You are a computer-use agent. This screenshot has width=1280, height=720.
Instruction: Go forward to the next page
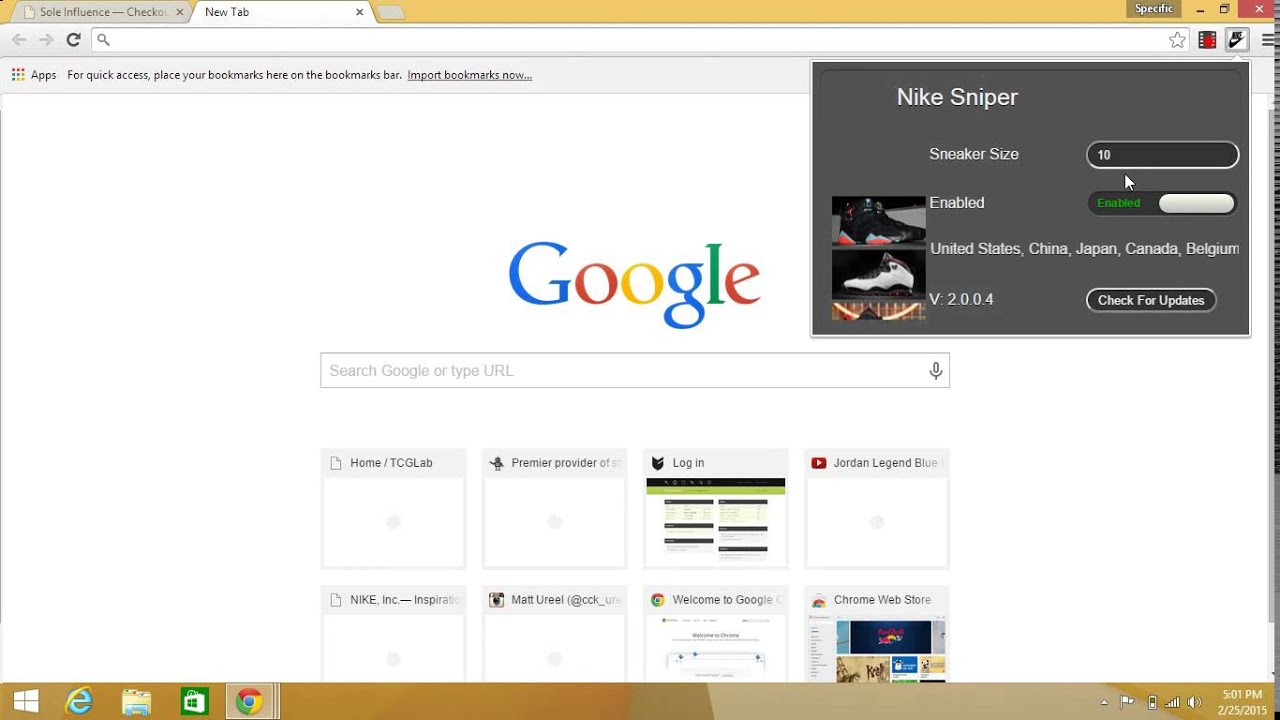click(x=46, y=40)
